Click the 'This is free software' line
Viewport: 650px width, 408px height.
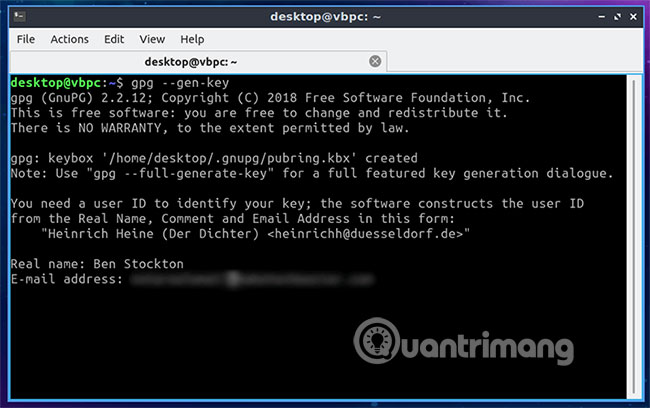click(259, 113)
